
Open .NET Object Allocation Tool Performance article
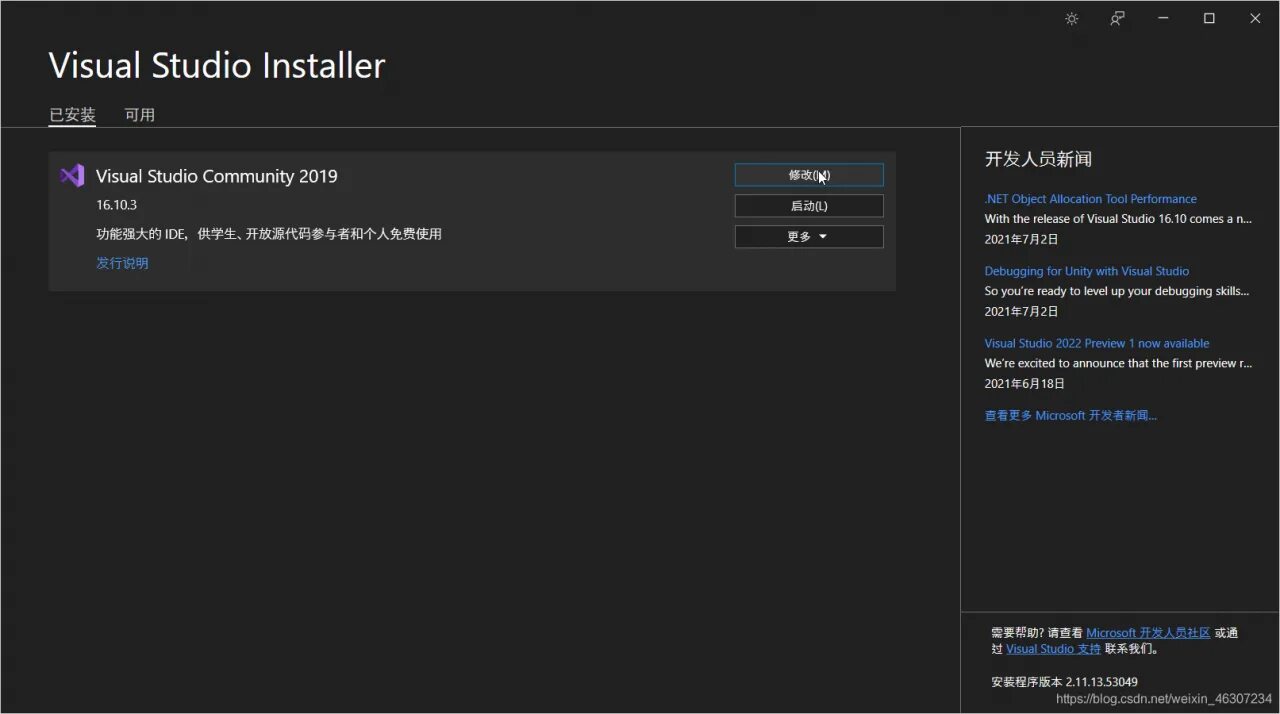pos(1090,199)
